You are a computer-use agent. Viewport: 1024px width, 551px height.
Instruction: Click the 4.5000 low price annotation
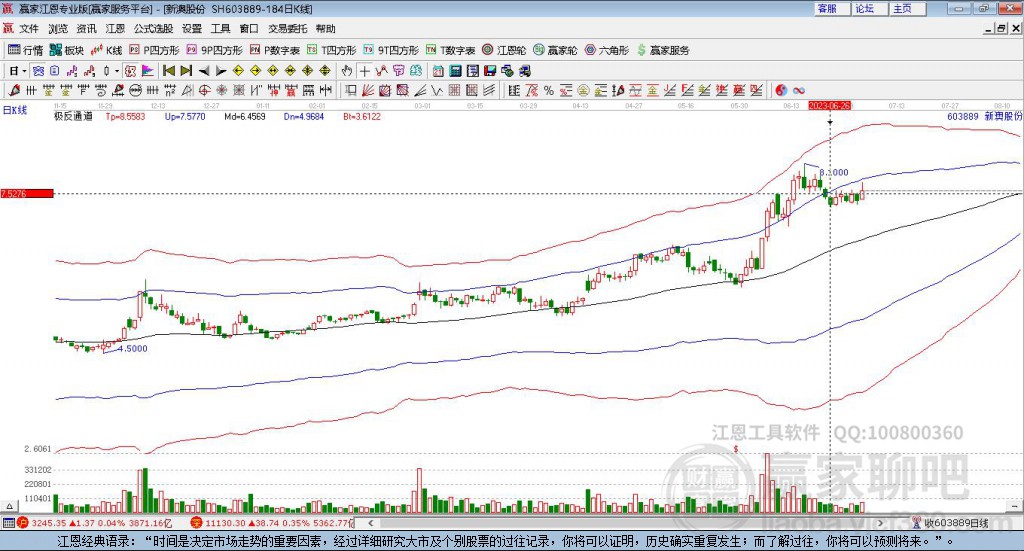pos(133,349)
